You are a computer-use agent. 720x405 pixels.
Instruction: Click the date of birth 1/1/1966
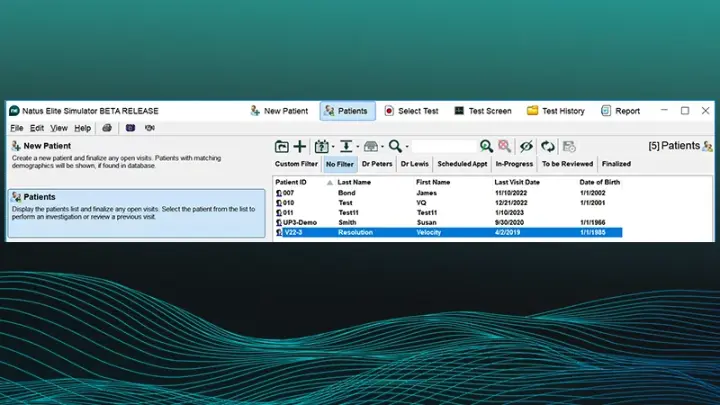pos(592,223)
